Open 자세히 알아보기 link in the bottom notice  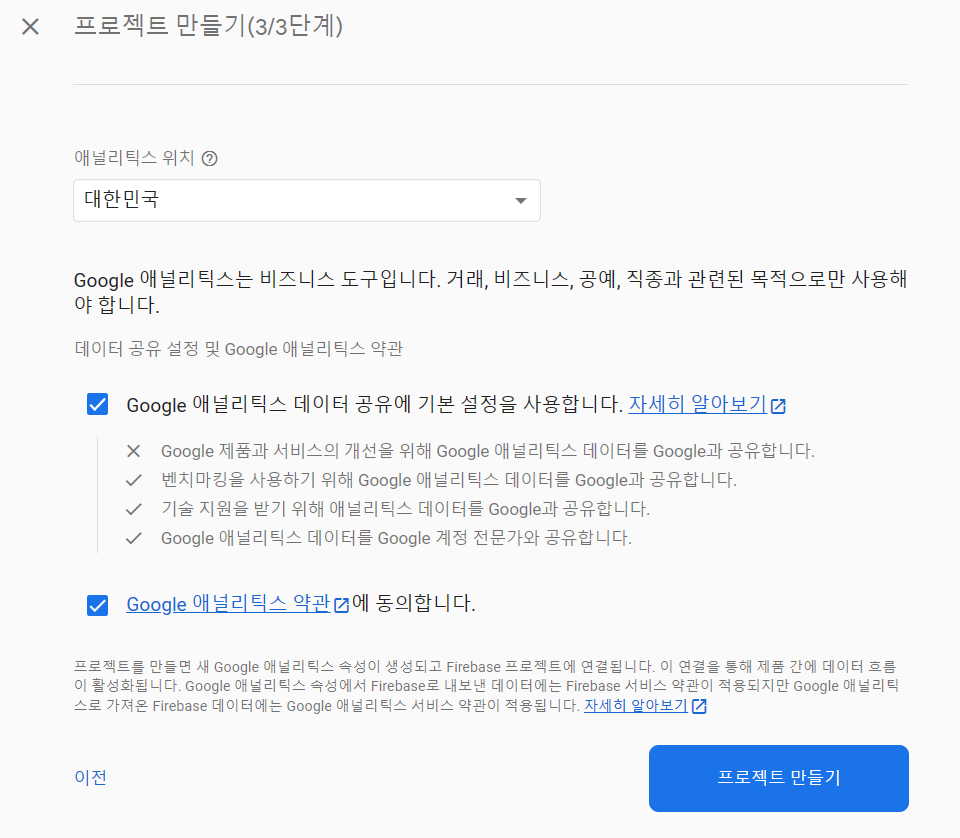click(636, 705)
